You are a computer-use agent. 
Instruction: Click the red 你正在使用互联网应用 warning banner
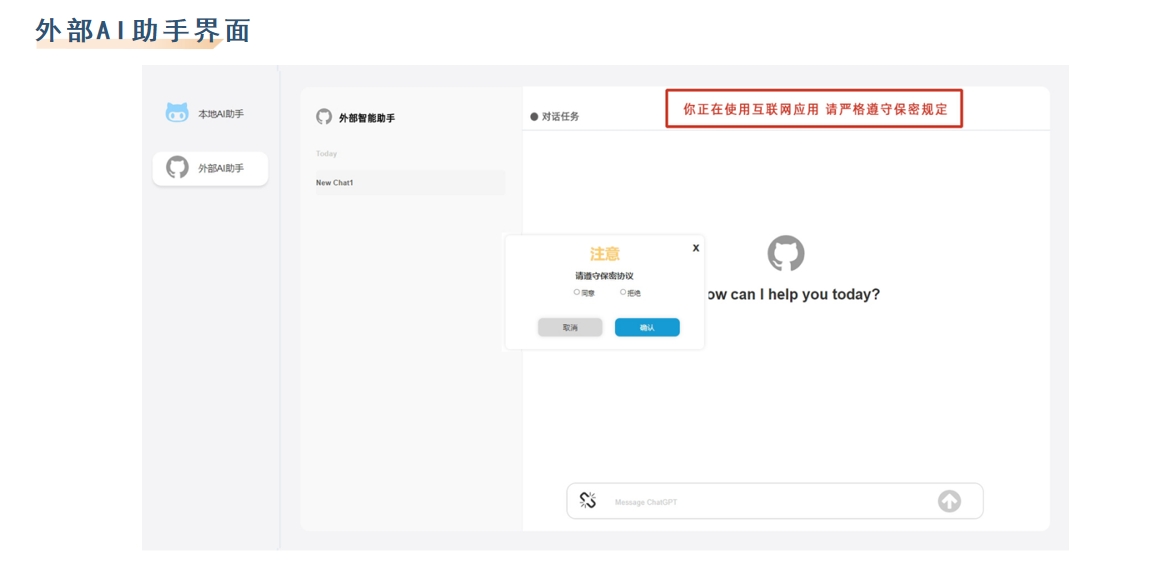pos(814,109)
